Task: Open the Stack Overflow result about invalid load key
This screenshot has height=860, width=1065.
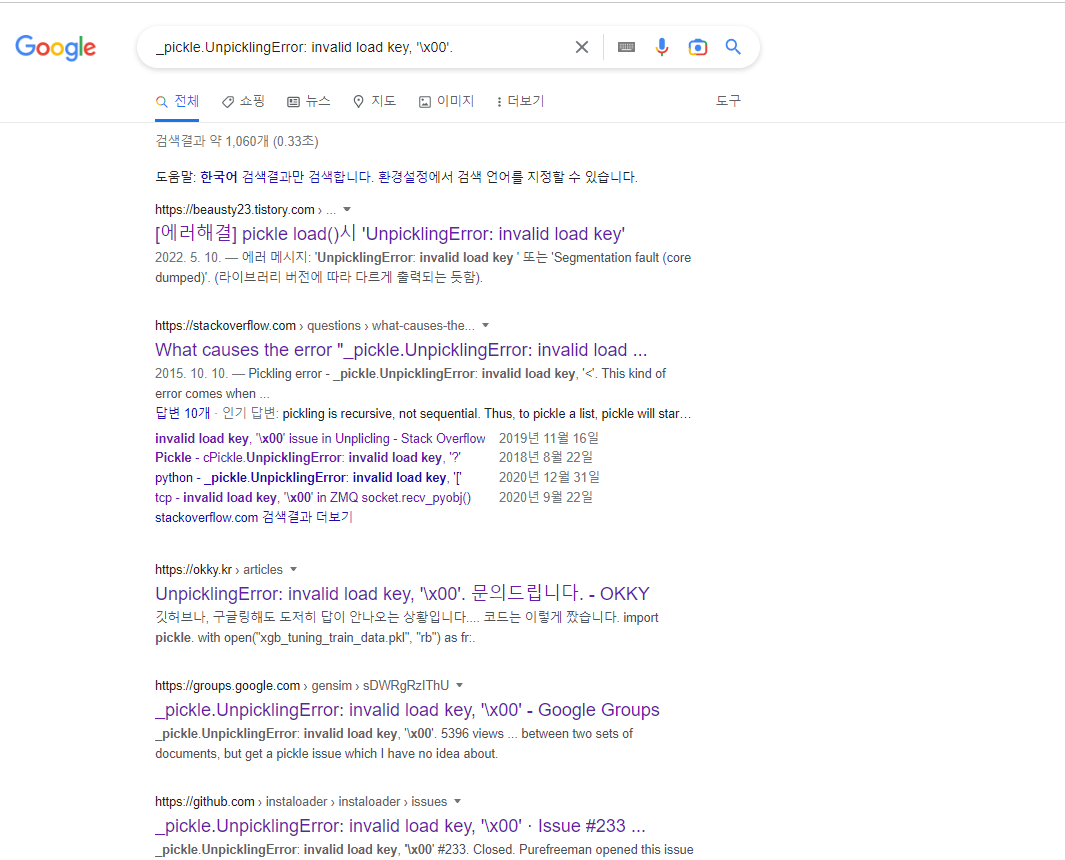Action: tap(400, 349)
